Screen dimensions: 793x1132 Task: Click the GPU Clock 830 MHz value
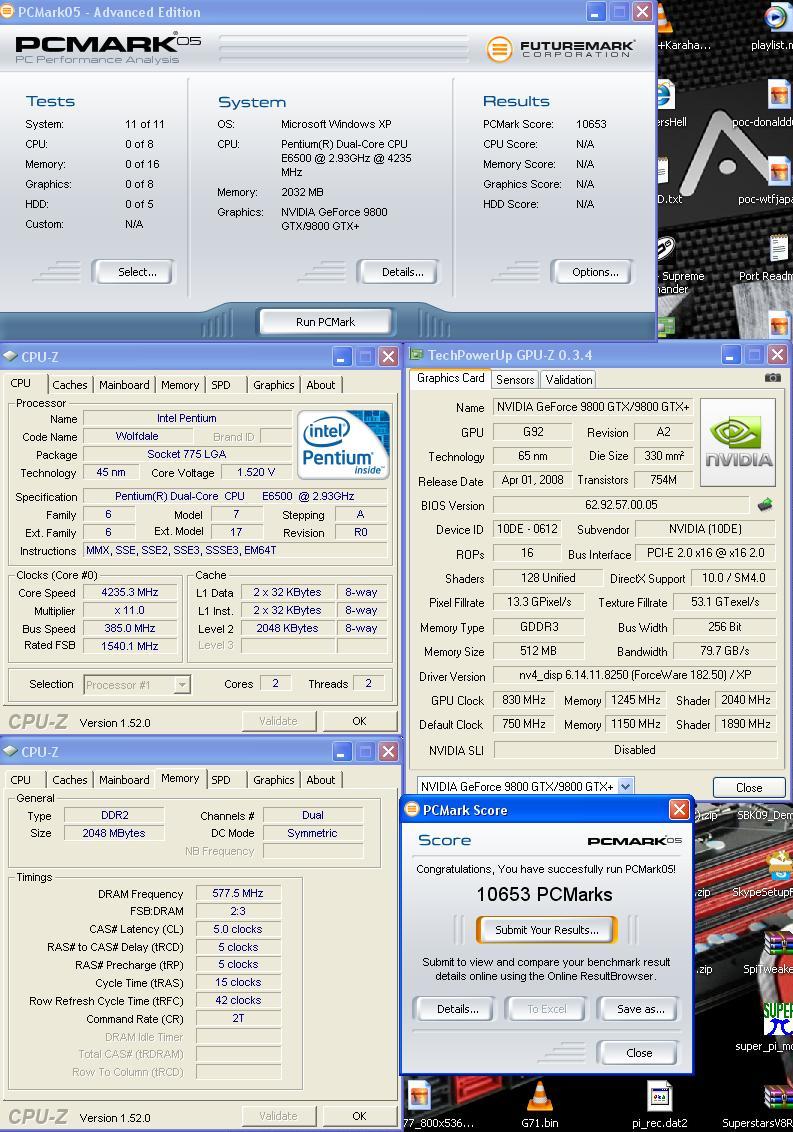click(x=523, y=700)
